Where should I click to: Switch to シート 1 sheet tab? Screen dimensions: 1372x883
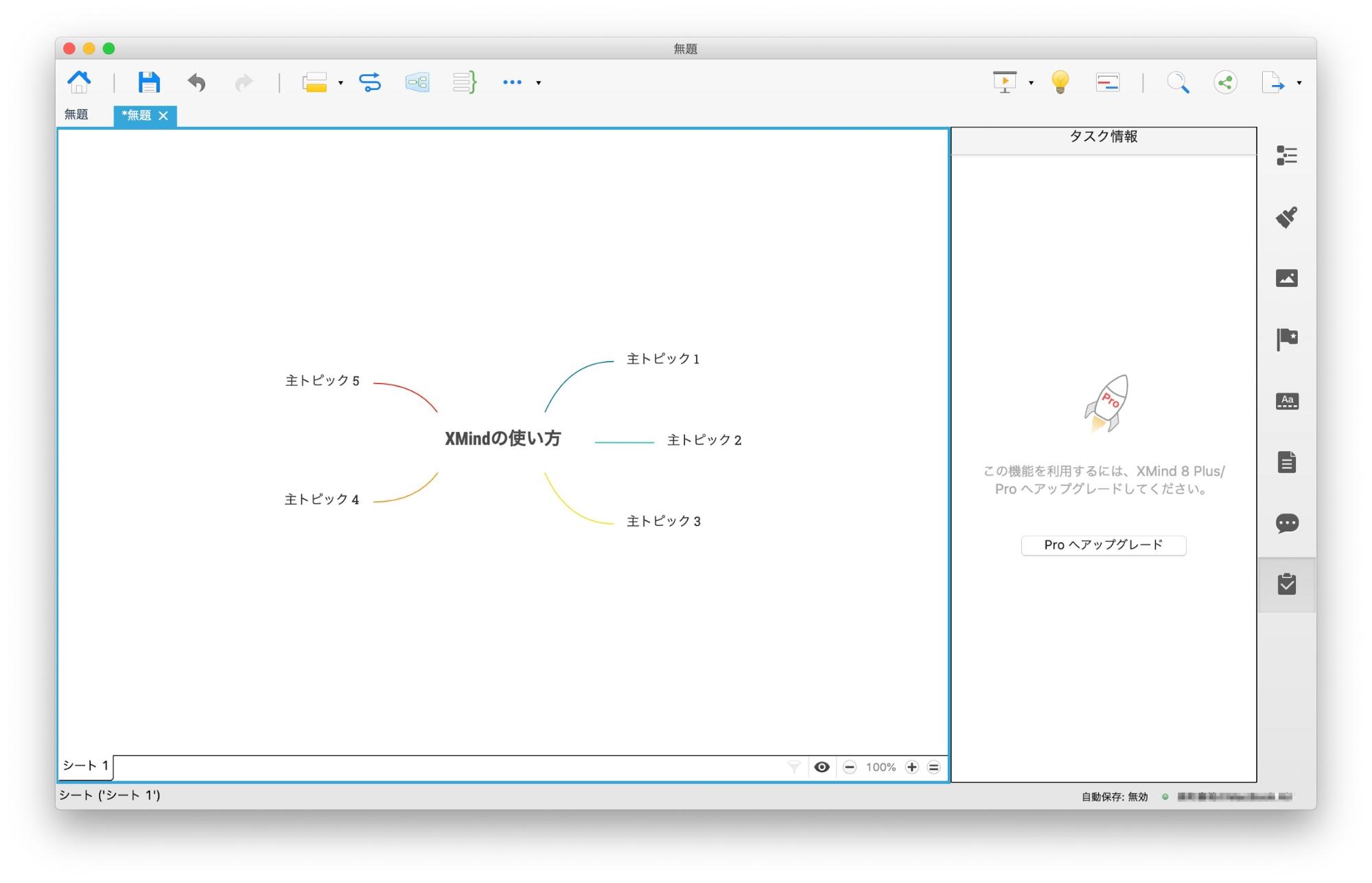click(86, 766)
